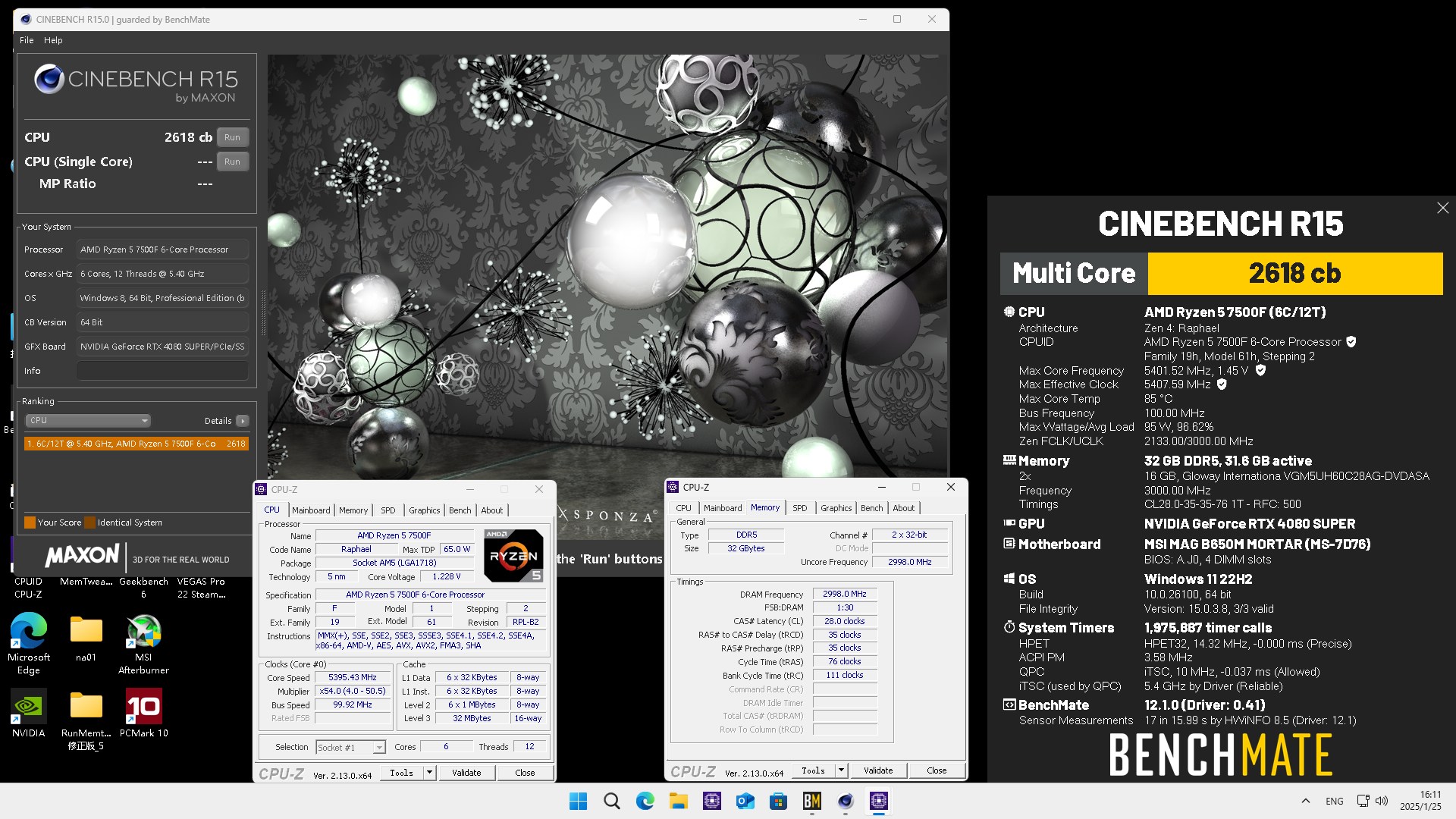Open the clock and date flyout

tap(1420, 801)
